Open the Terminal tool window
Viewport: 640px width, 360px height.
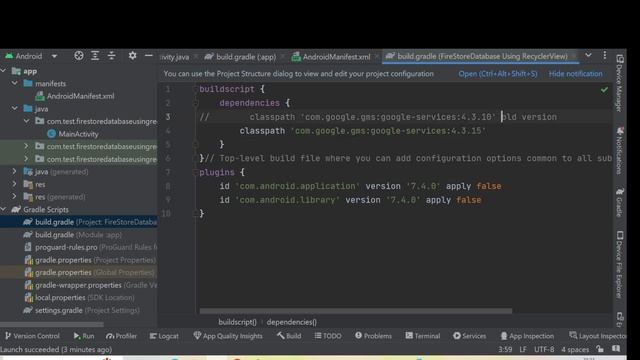tap(422, 336)
